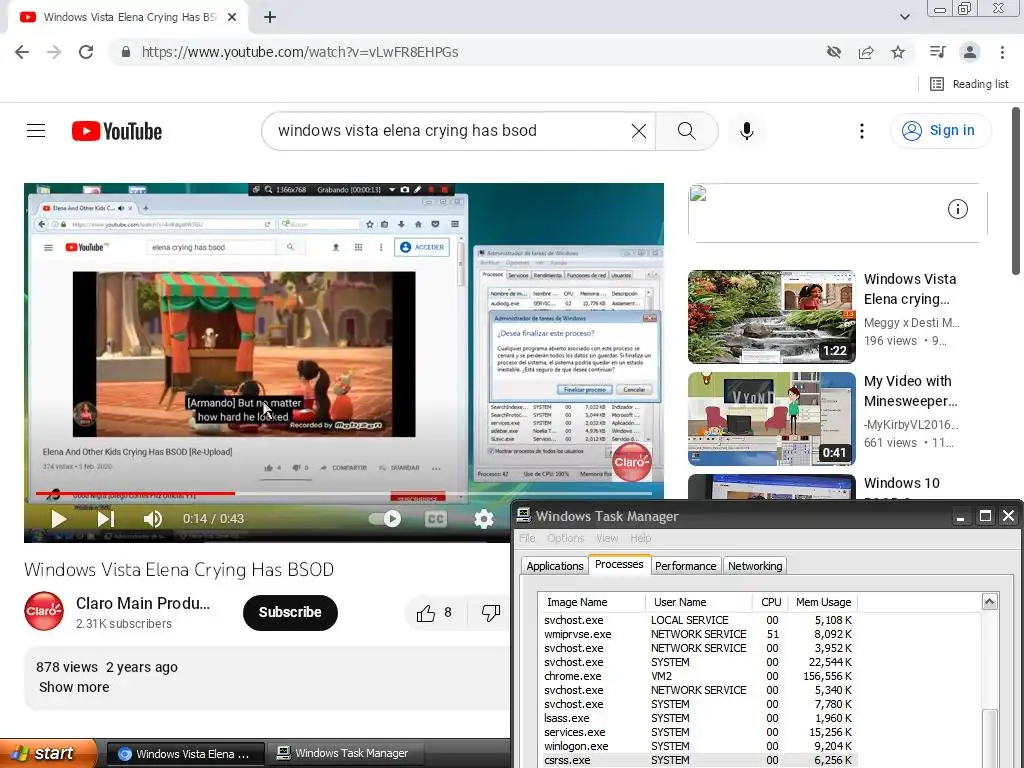Mute the video volume
Screen dimensions: 1024x768
pyautogui.click(x=153, y=519)
